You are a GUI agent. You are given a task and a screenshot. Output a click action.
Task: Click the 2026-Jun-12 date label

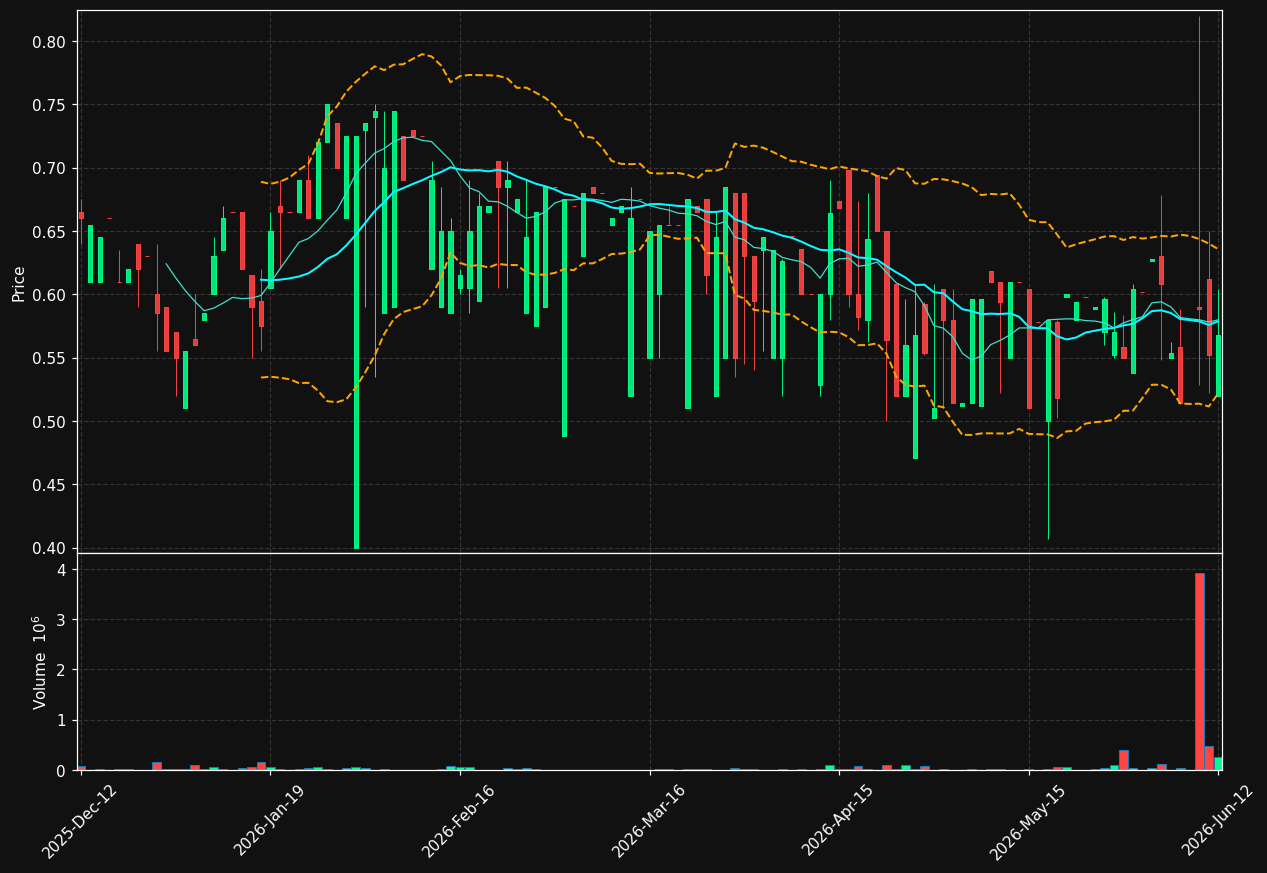(1219, 820)
